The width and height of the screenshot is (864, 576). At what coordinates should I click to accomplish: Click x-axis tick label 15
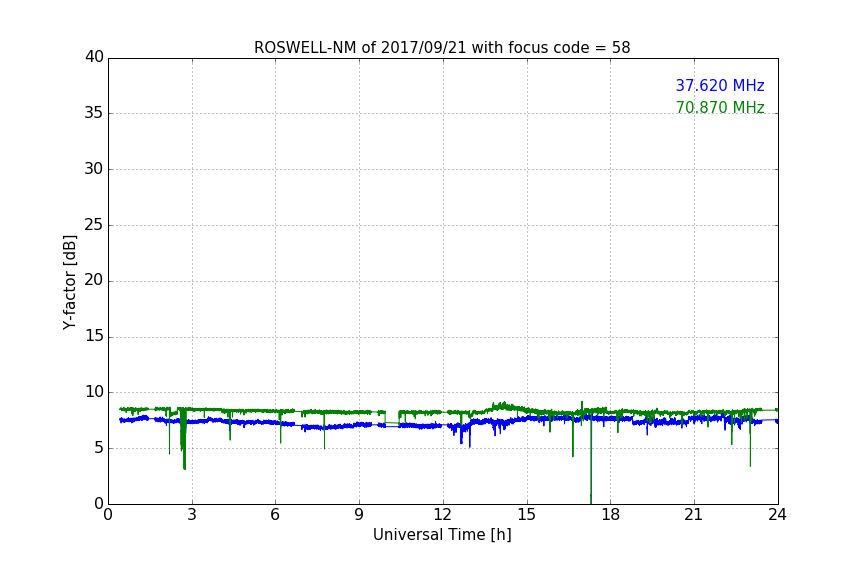pos(526,515)
